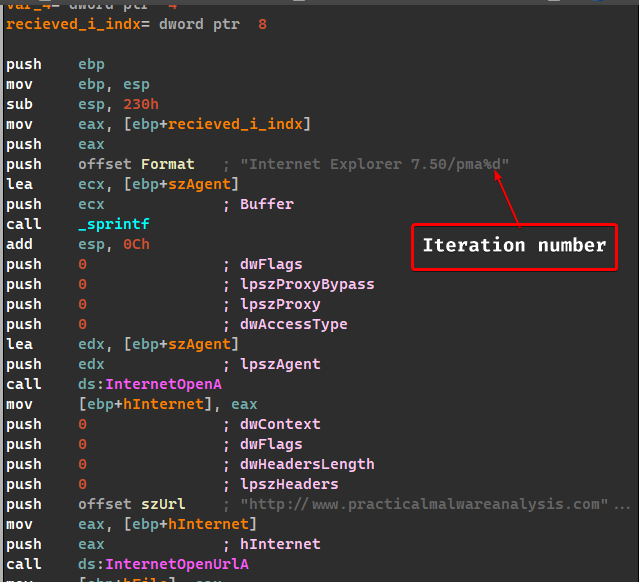The height and width of the screenshot is (582, 639).
Task: Click the dwAccessType parameter comment
Action: point(294,324)
